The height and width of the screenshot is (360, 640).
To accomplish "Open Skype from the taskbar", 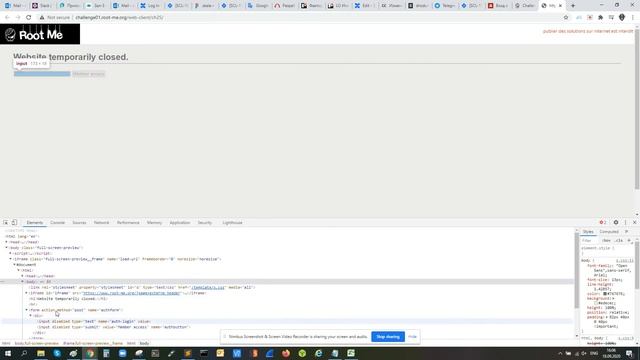I will 57,353.
